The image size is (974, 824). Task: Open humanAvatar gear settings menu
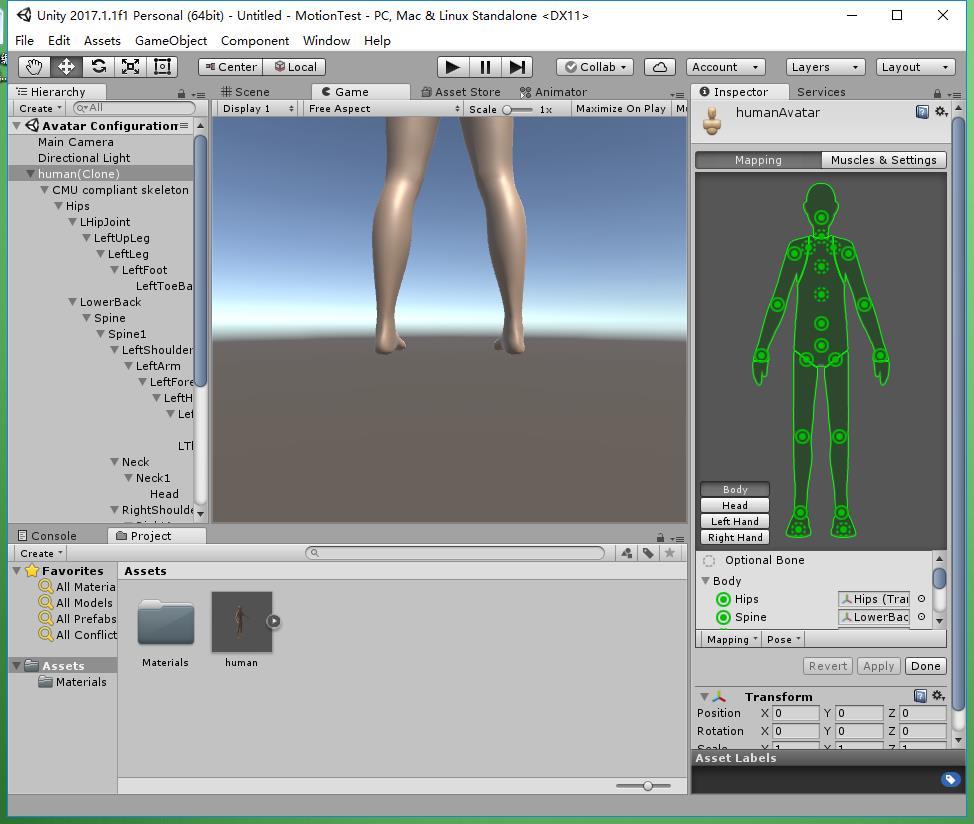(941, 112)
